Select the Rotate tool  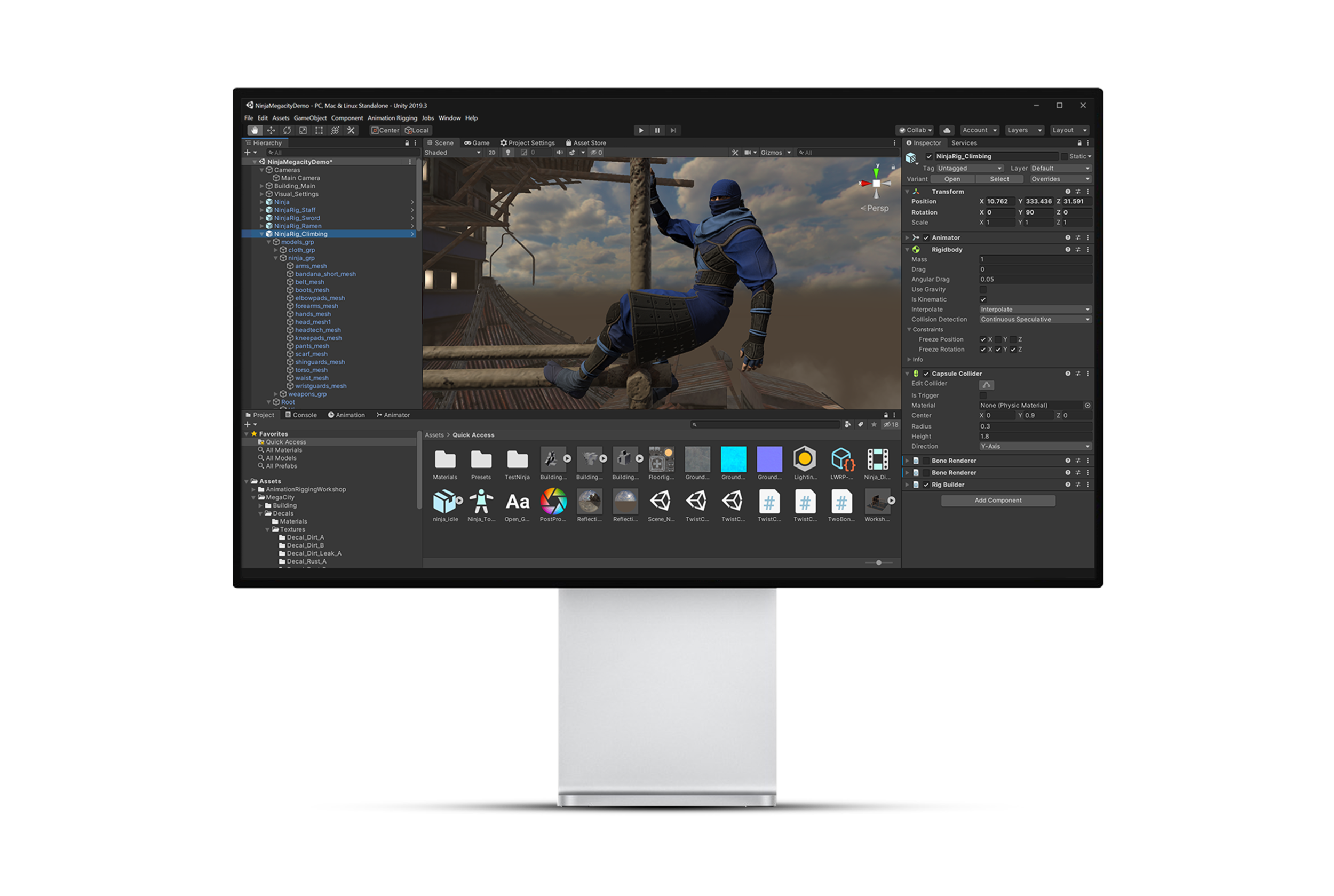tap(288, 130)
